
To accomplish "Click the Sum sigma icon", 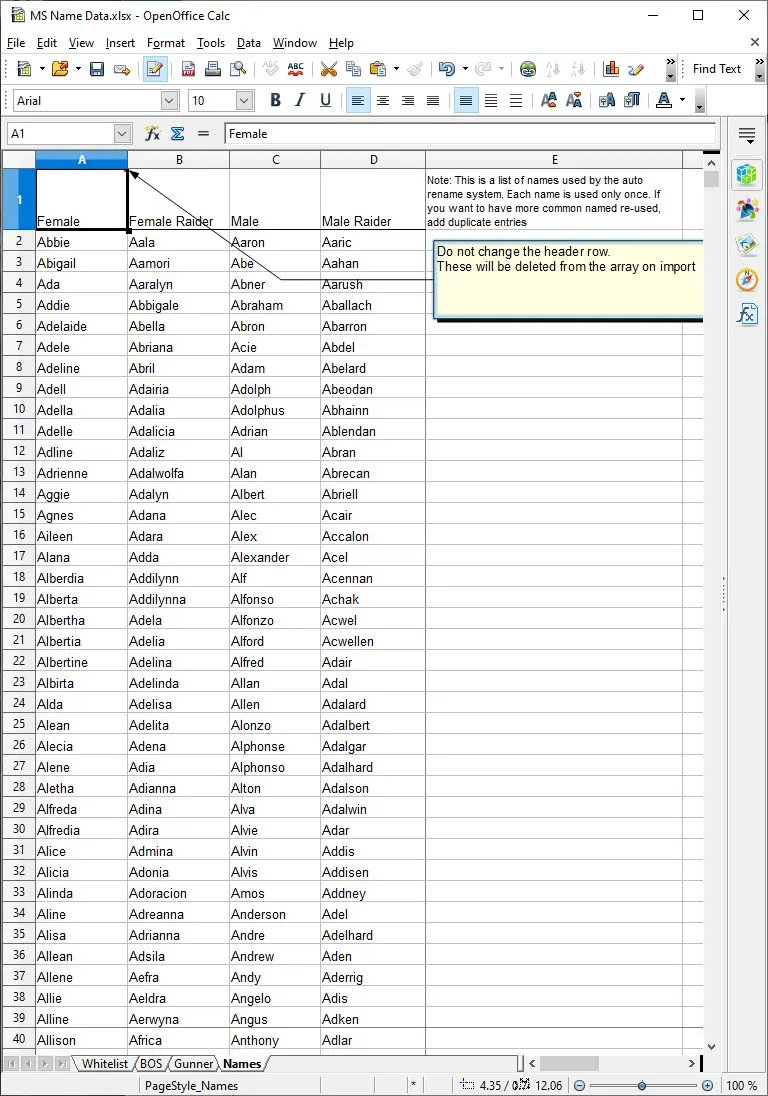I will (x=177, y=133).
